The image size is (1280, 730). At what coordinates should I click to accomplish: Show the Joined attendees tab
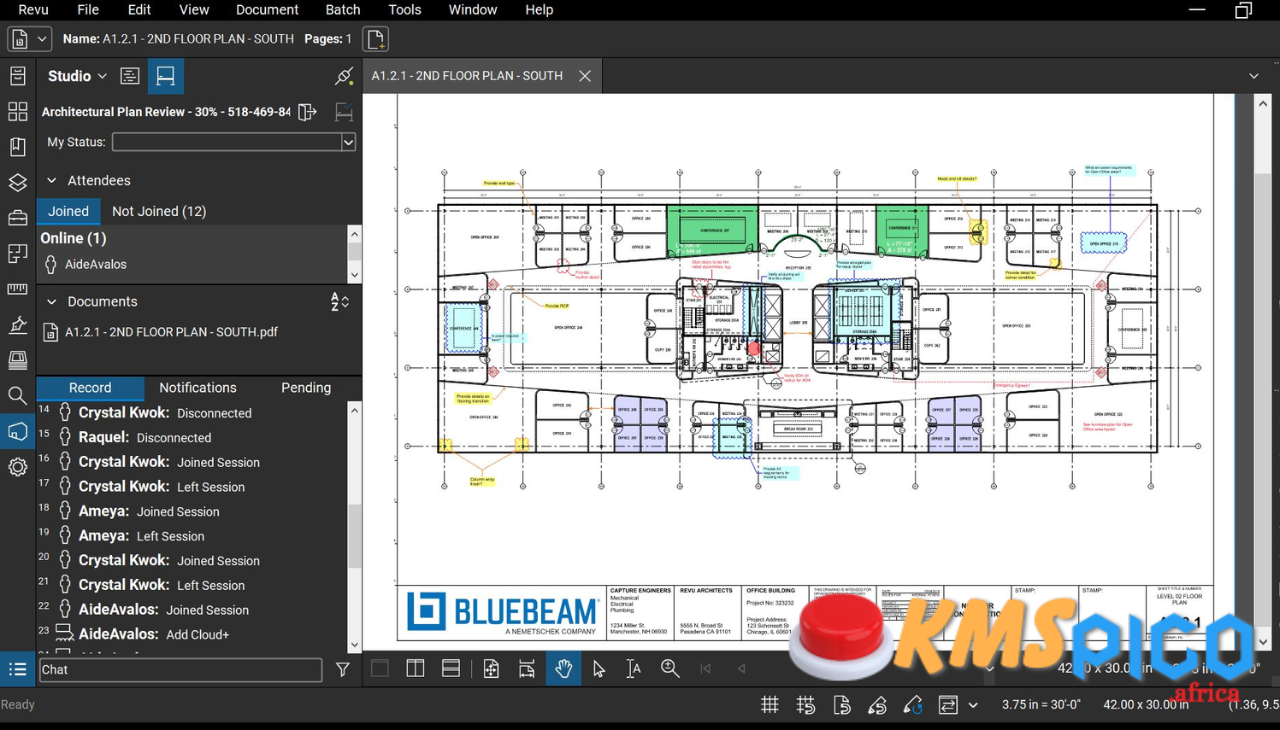pyautogui.click(x=68, y=211)
